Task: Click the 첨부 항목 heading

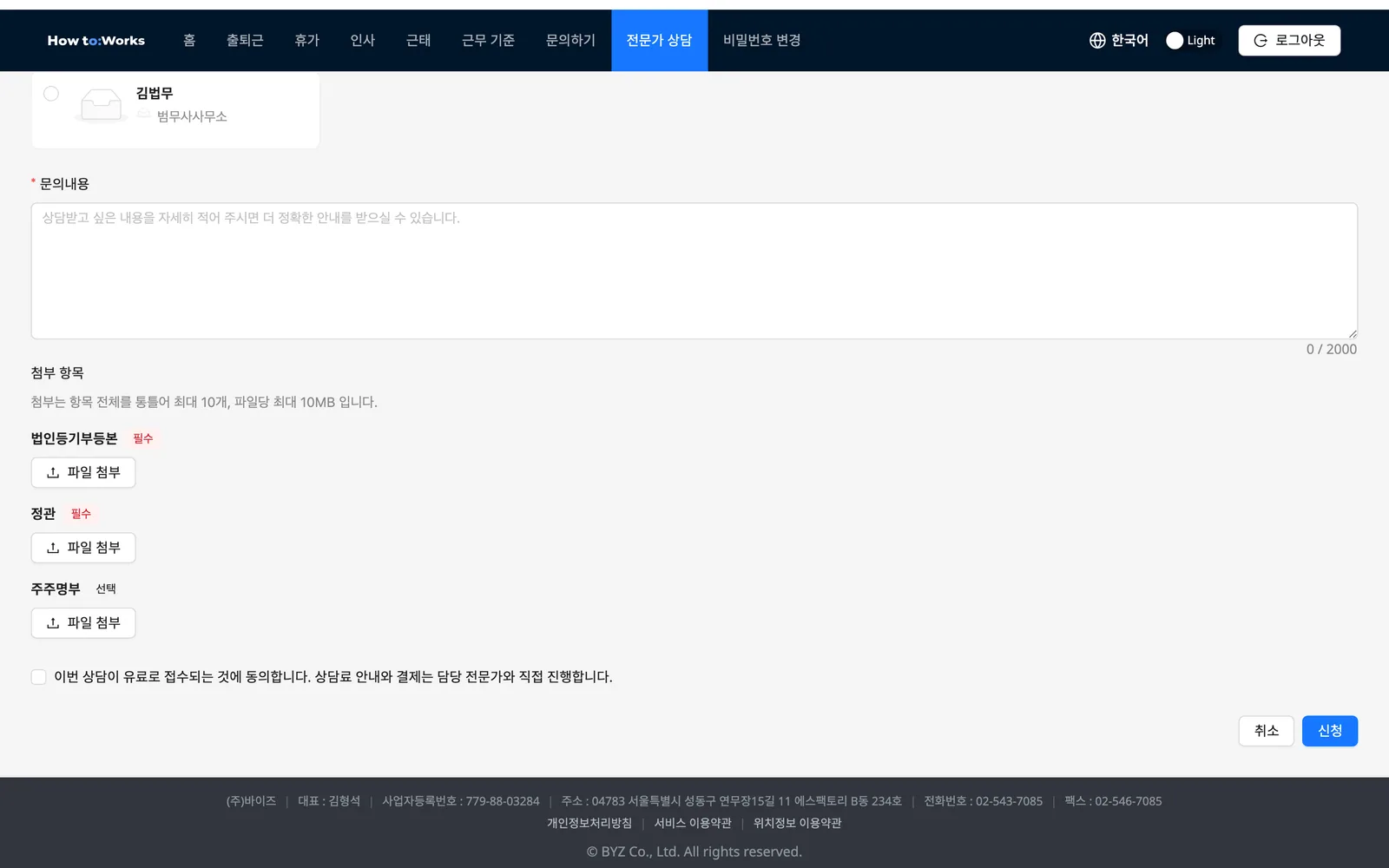Action: [57, 373]
